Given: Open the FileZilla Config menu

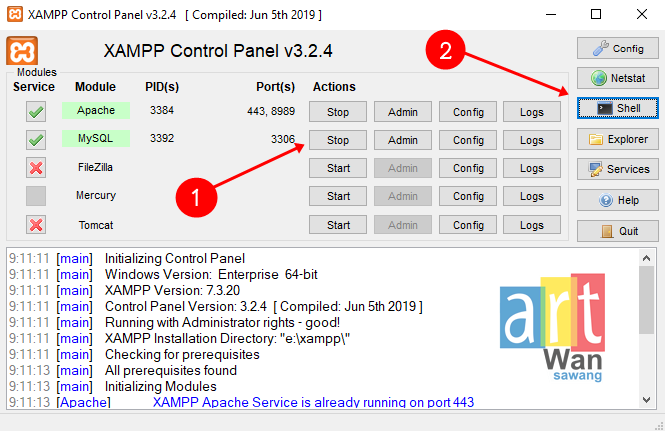Looking at the screenshot, I should click(x=468, y=168).
